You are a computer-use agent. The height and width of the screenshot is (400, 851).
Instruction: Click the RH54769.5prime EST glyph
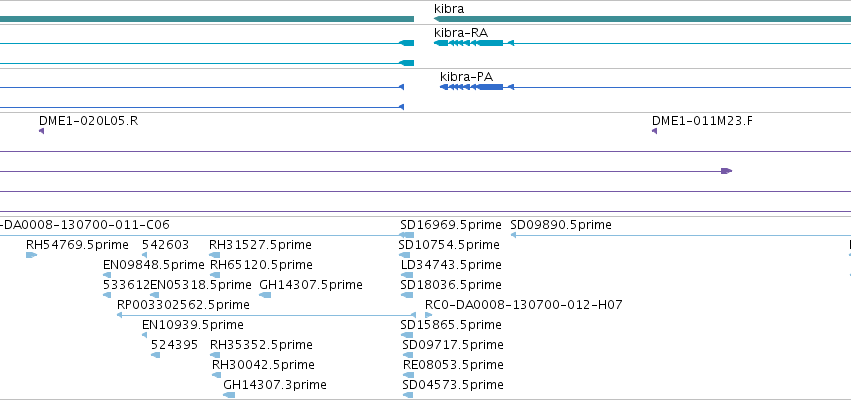(31, 255)
